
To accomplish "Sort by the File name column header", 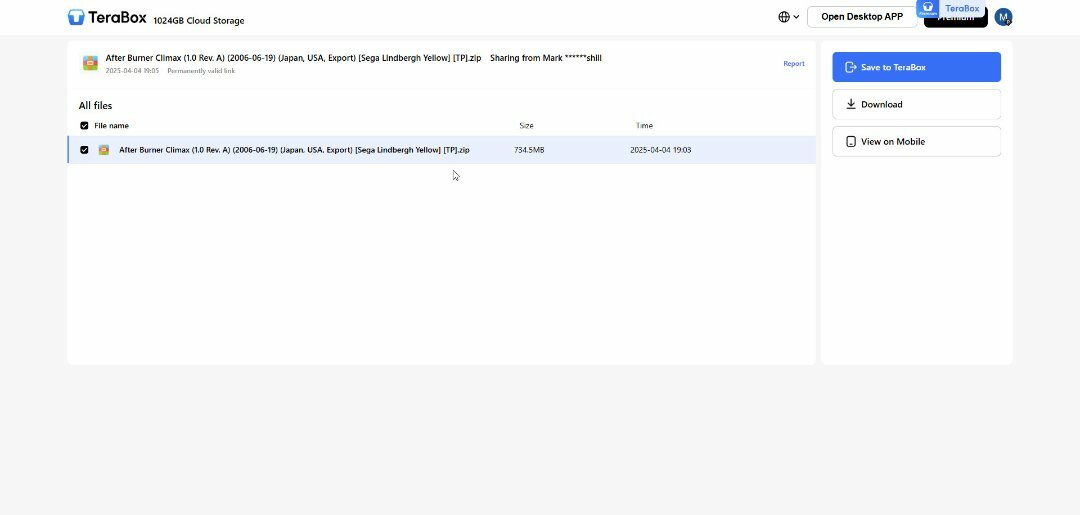I will coord(111,126).
